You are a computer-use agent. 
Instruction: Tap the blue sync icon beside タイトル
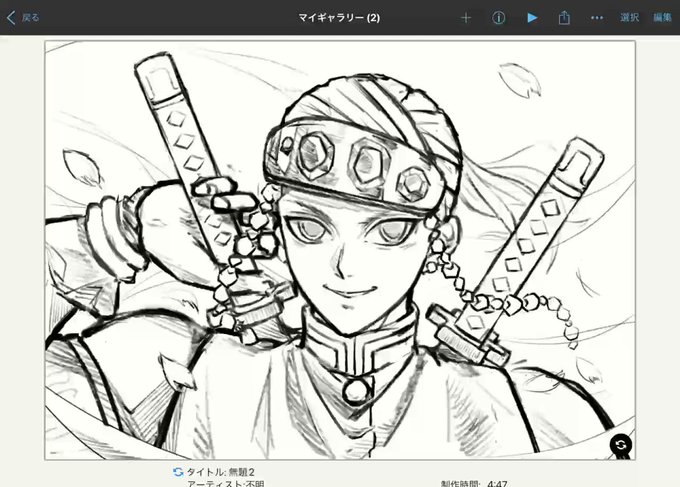coord(178,472)
